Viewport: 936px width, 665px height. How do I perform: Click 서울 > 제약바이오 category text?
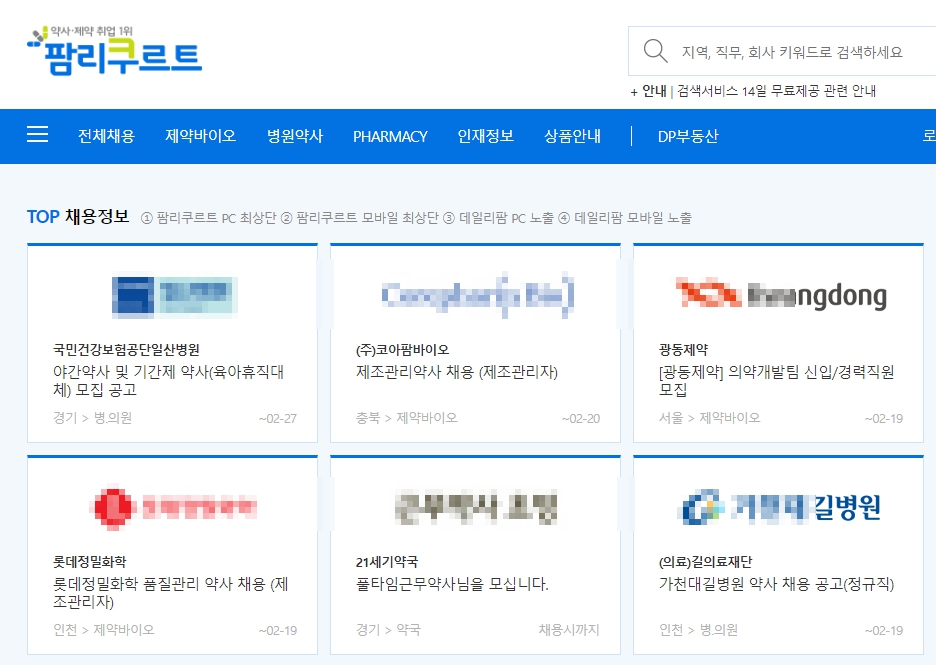[x=710, y=418]
